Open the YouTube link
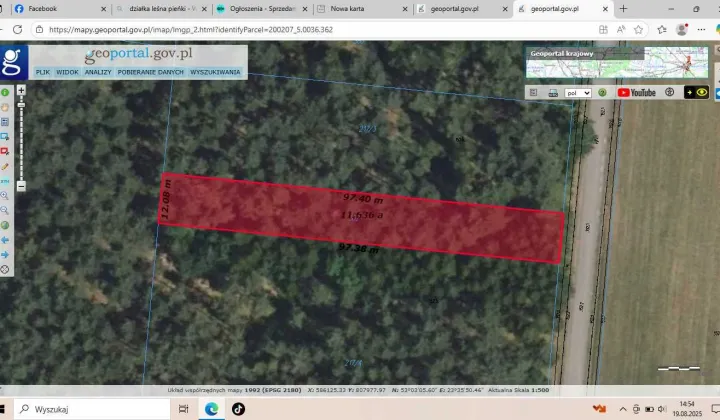Viewport: 720px width, 420px height. point(636,93)
